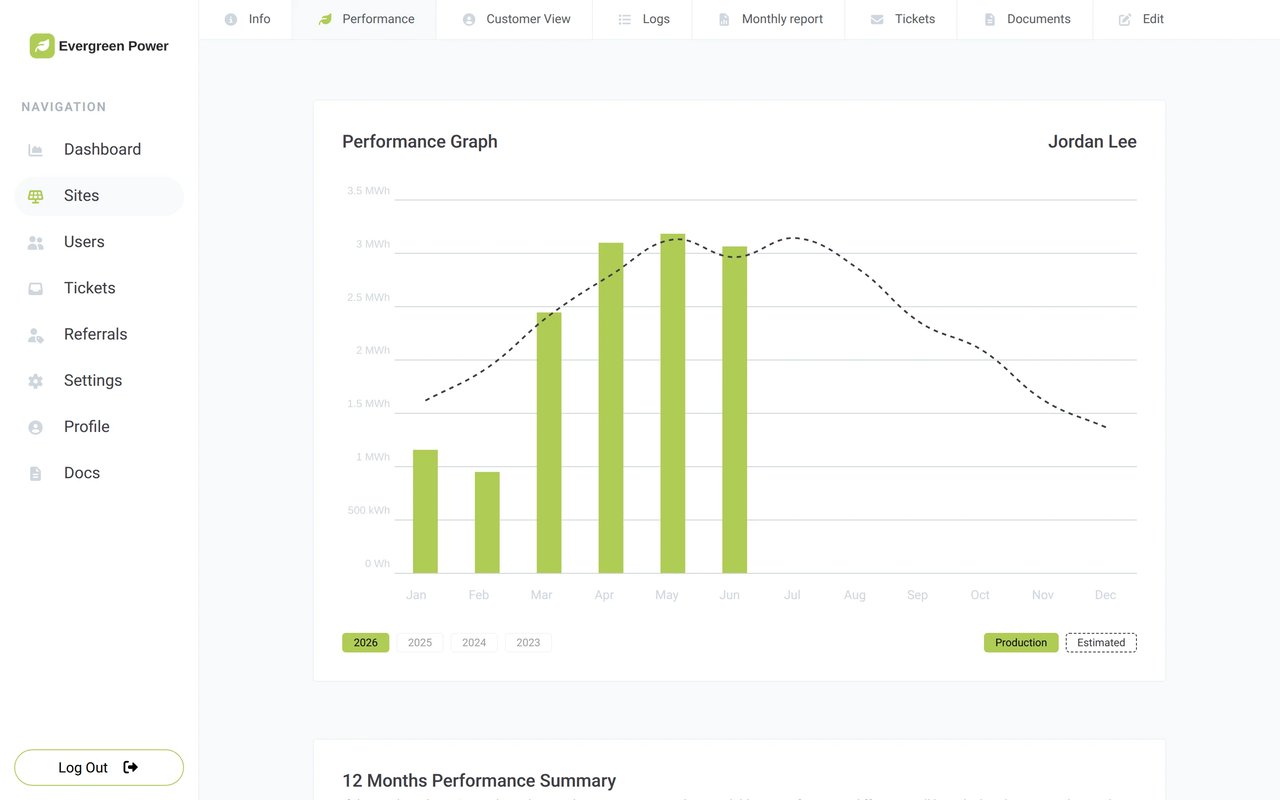Click the Tickets inbox icon in sidebar
The height and width of the screenshot is (800, 1280).
36,288
